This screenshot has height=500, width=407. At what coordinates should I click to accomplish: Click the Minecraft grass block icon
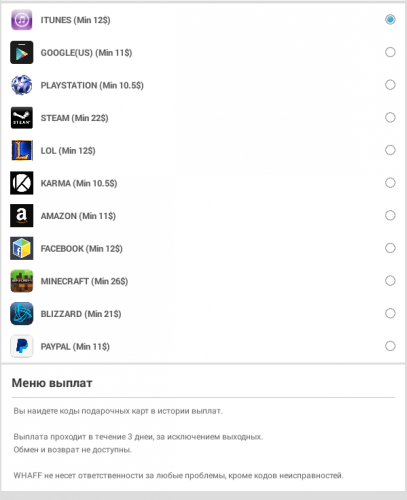pyautogui.click(x=22, y=281)
